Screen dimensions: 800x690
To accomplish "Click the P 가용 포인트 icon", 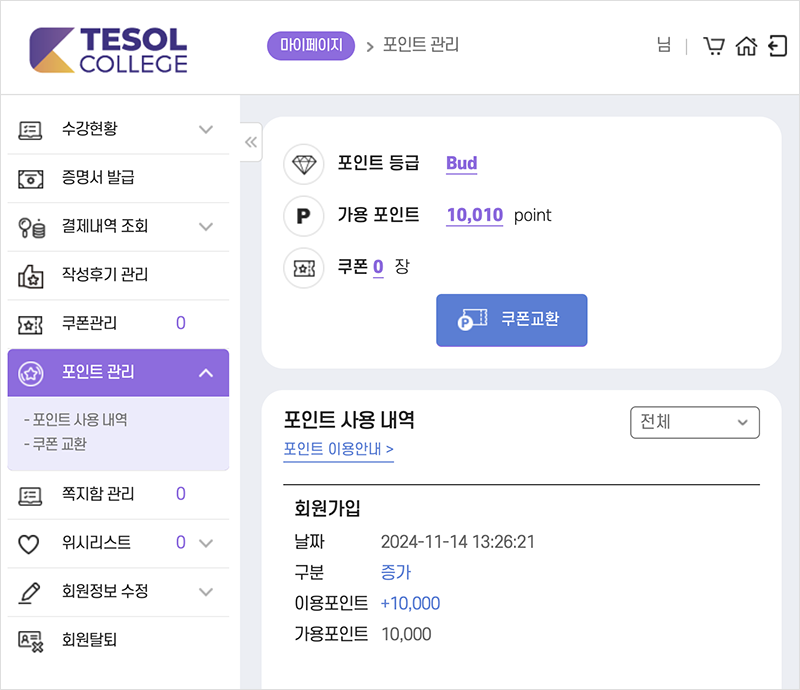I will 304,216.
